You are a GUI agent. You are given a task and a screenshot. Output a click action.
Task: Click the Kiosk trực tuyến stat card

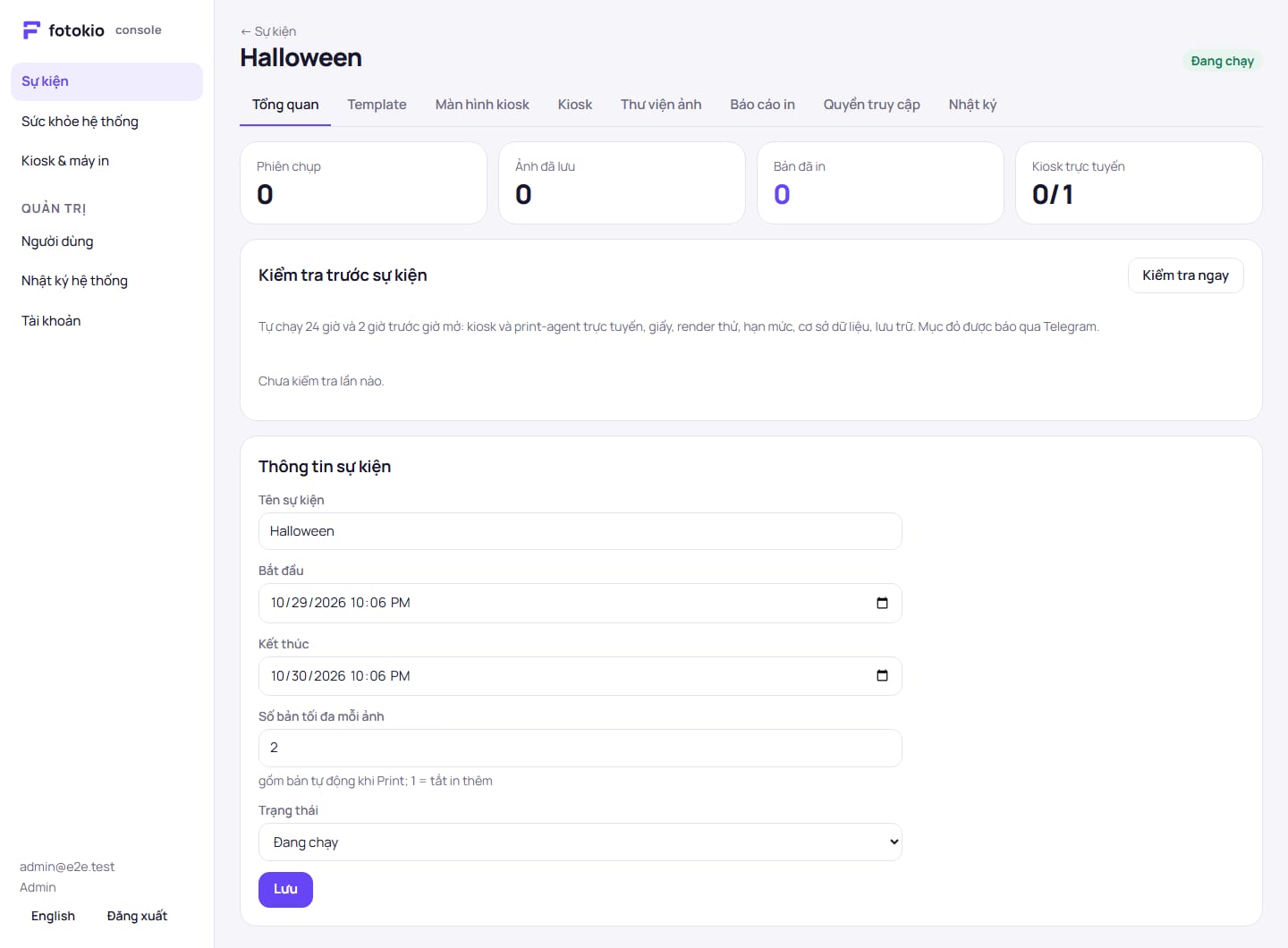pyautogui.click(x=1139, y=182)
